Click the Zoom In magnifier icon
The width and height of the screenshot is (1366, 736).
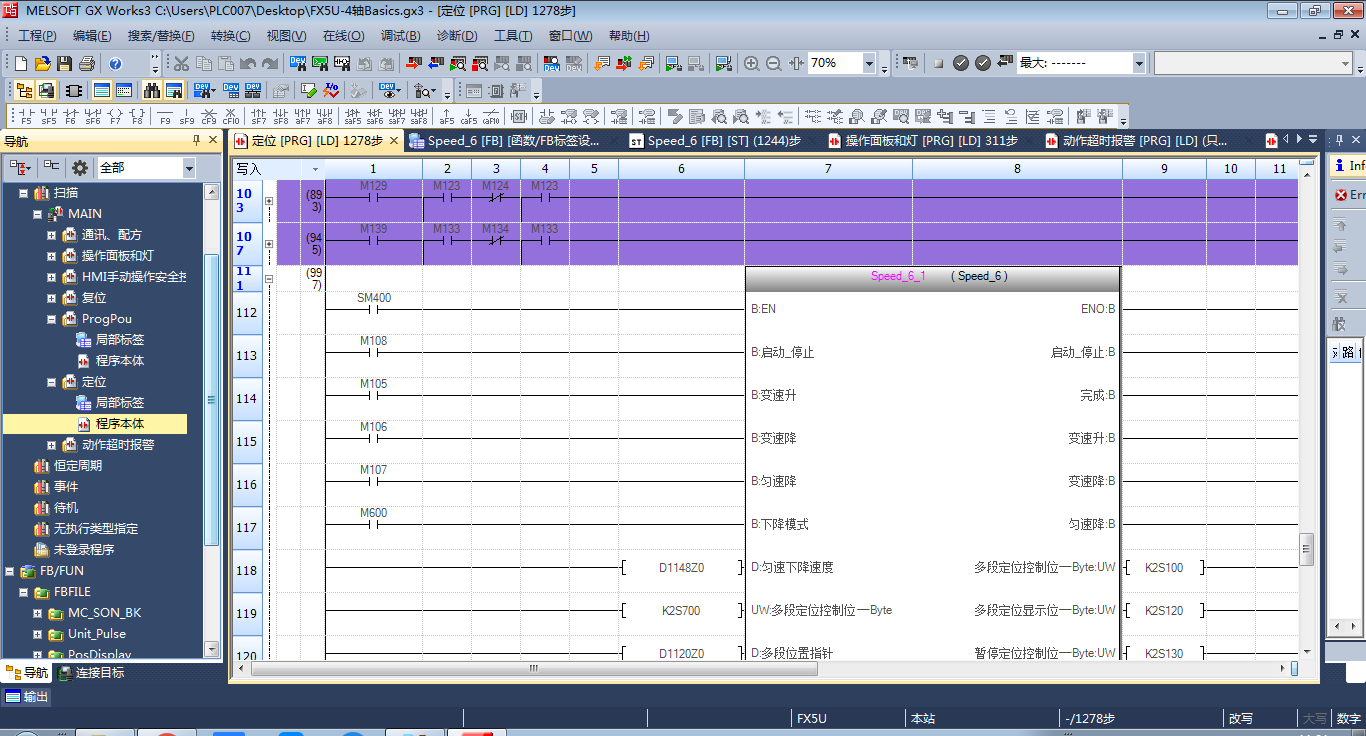pyautogui.click(x=752, y=63)
